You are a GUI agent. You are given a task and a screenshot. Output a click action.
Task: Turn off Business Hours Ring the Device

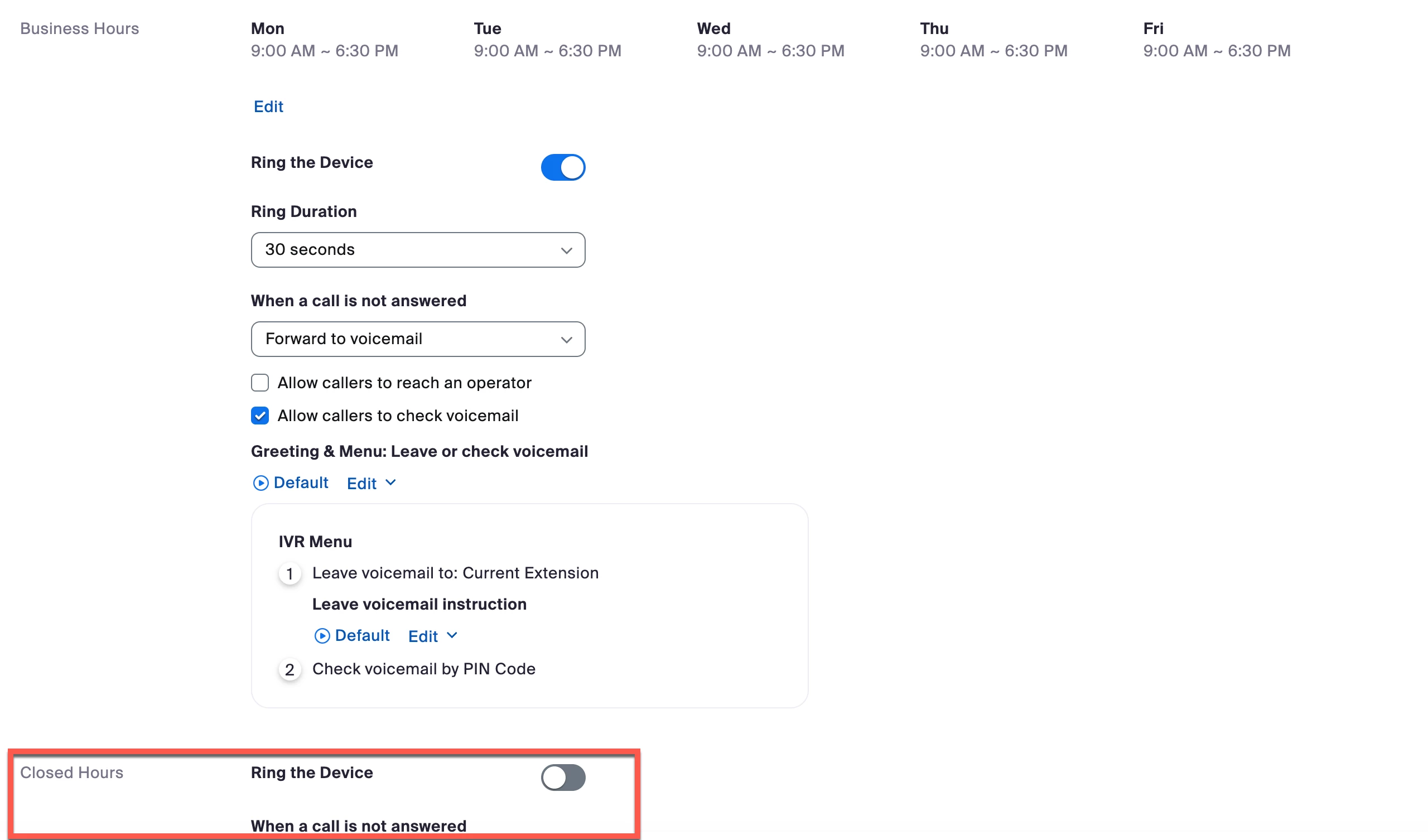click(x=562, y=167)
